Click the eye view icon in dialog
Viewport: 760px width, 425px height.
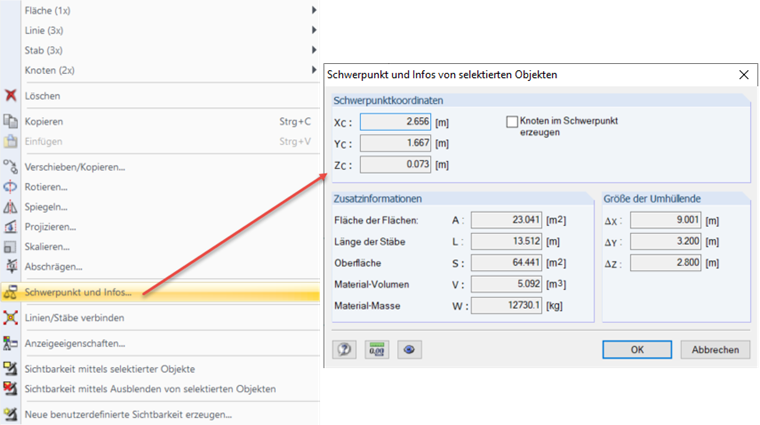409,349
